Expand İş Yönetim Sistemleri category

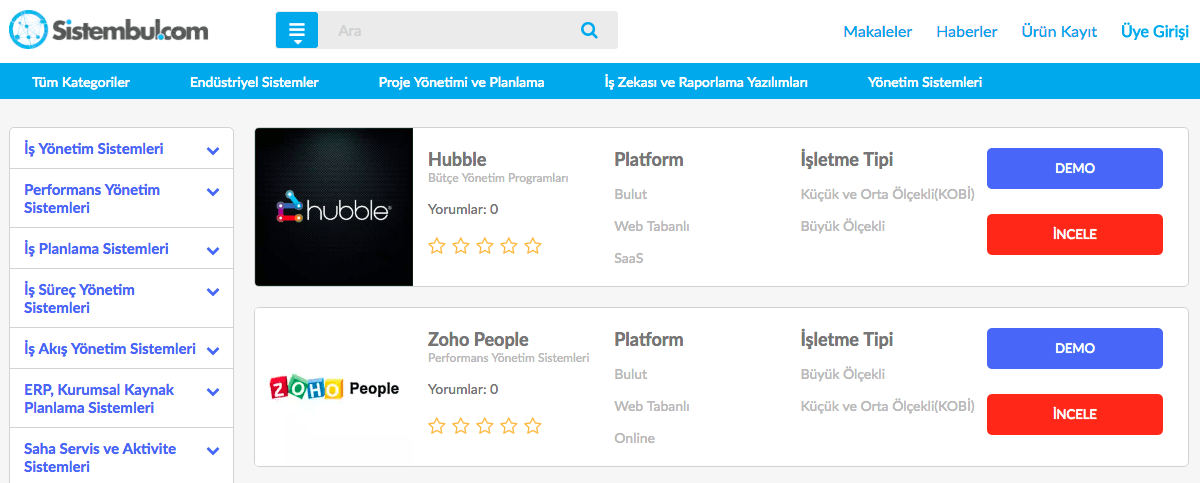click(213, 150)
